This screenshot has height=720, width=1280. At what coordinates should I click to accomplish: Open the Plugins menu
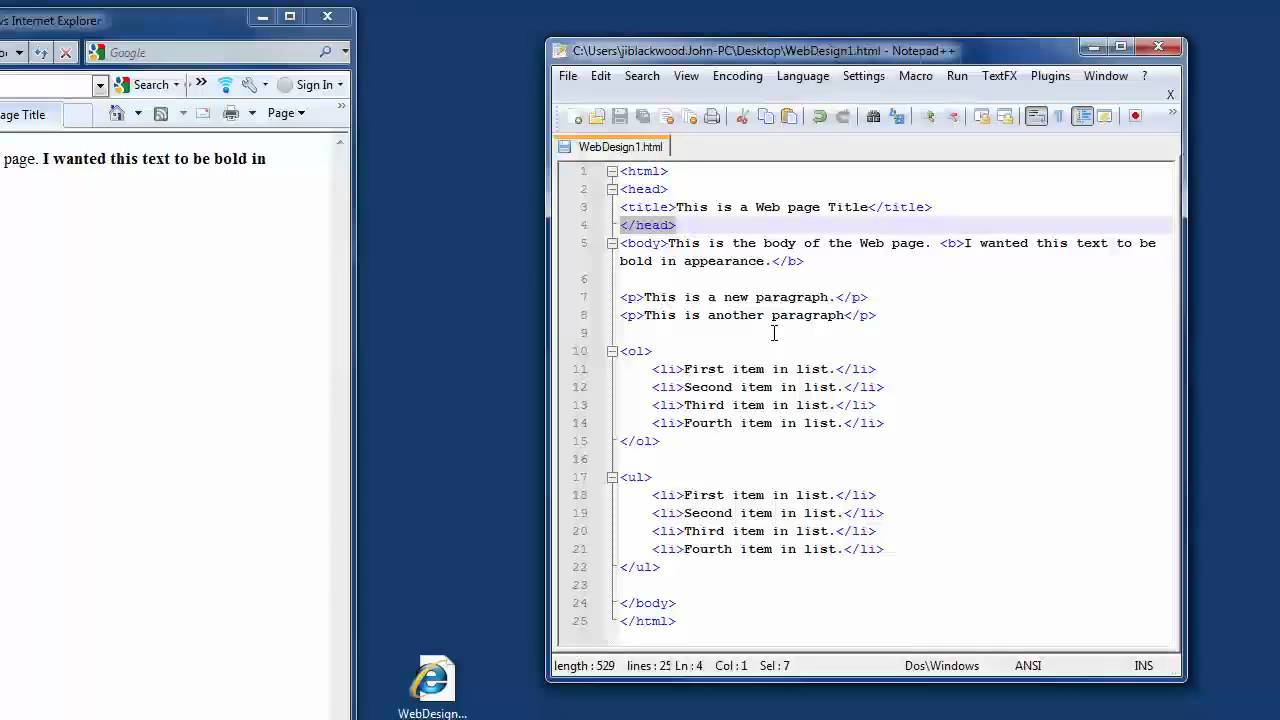[x=1050, y=76]
